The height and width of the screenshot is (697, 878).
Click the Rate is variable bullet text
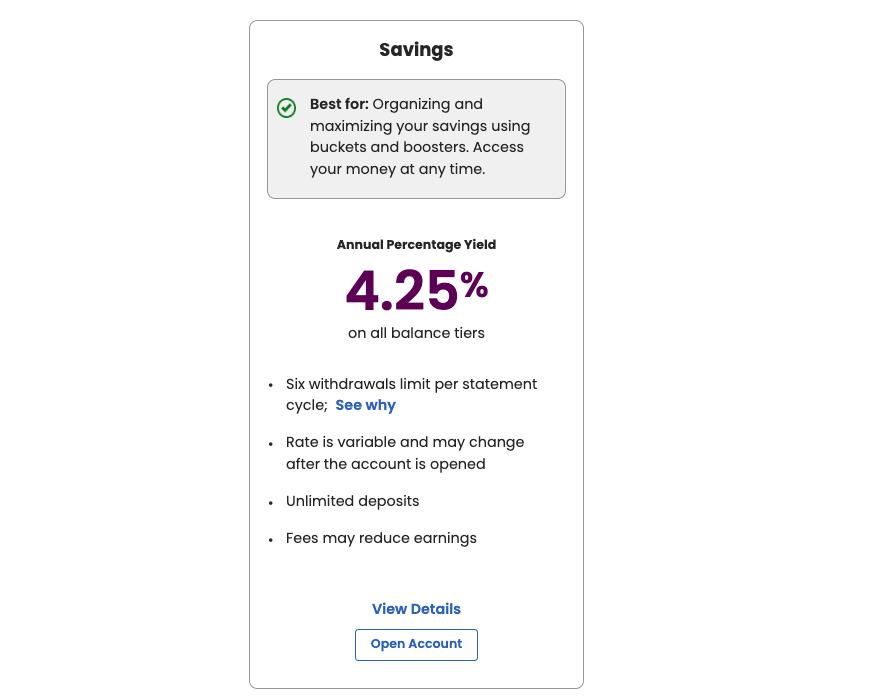(x=405, y=442)
